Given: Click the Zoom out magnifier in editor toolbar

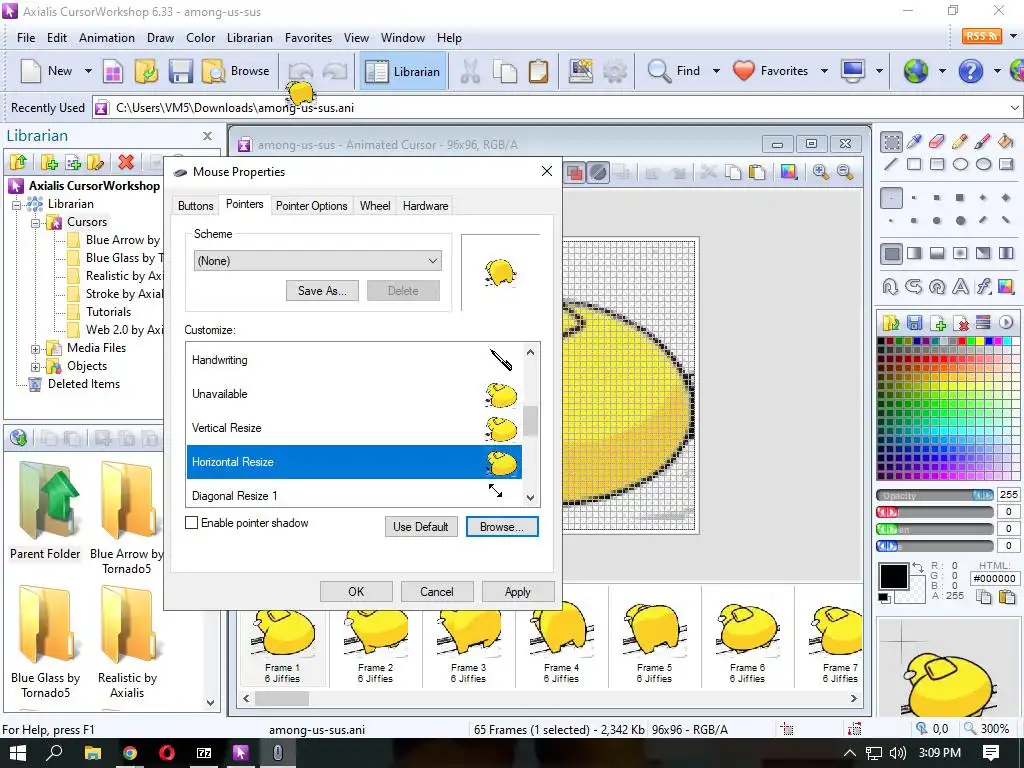Looking at the screenshot, I should pos(845,172).
